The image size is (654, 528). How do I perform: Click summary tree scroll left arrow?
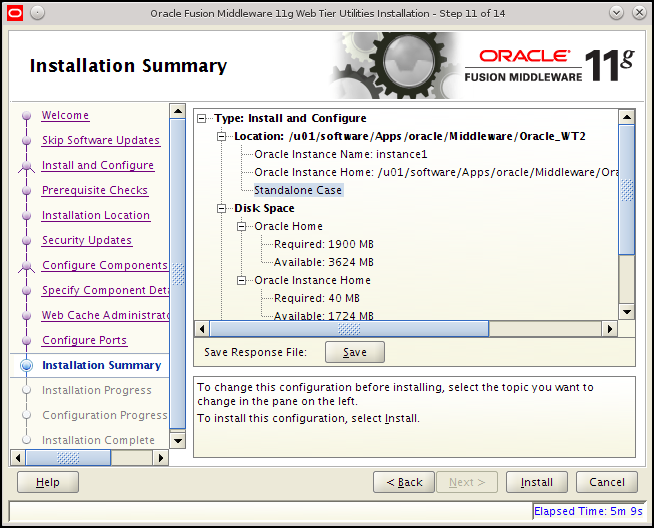click(x=202, y=329)
